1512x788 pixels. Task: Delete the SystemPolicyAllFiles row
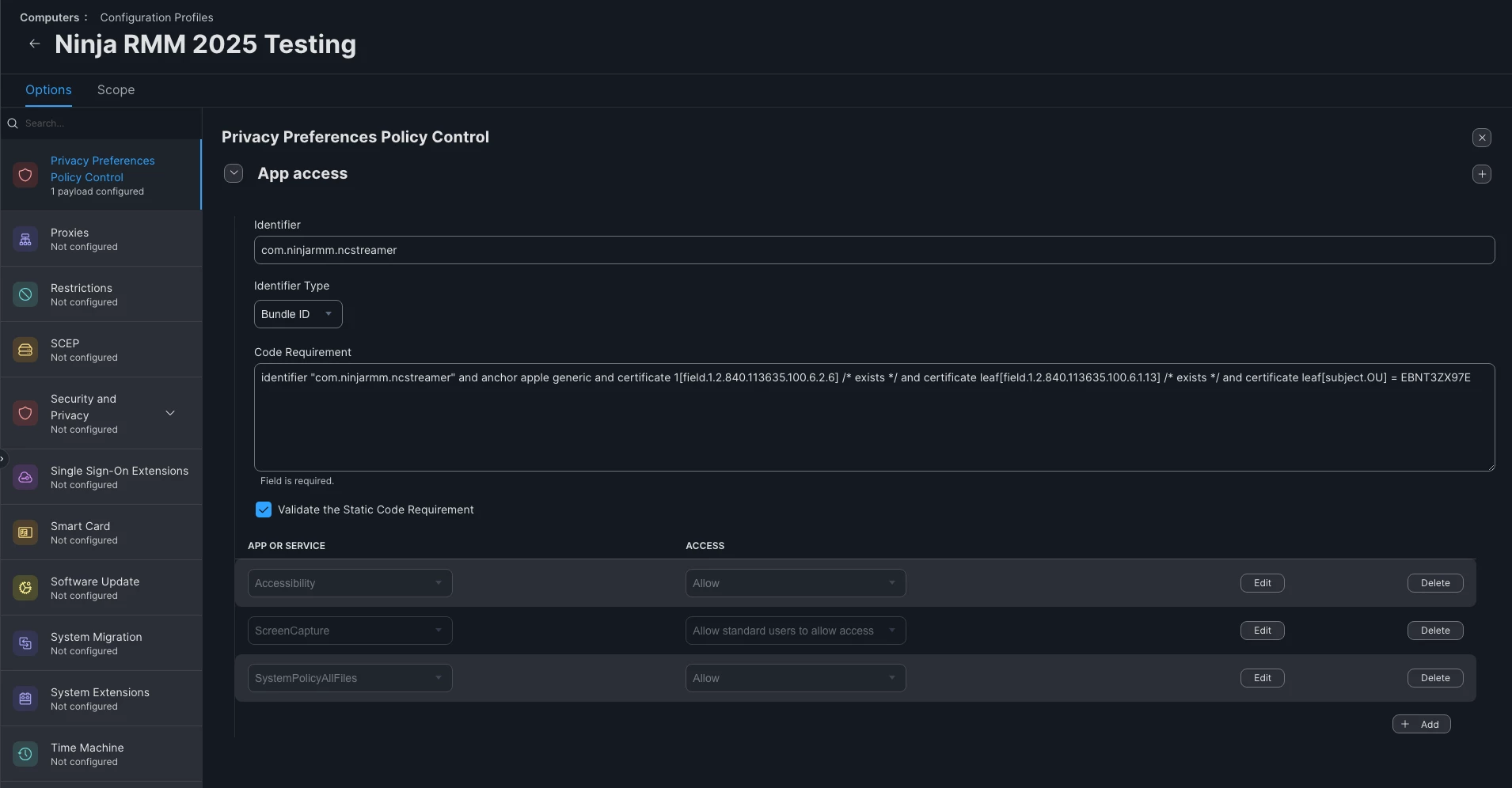point(1435,678)
